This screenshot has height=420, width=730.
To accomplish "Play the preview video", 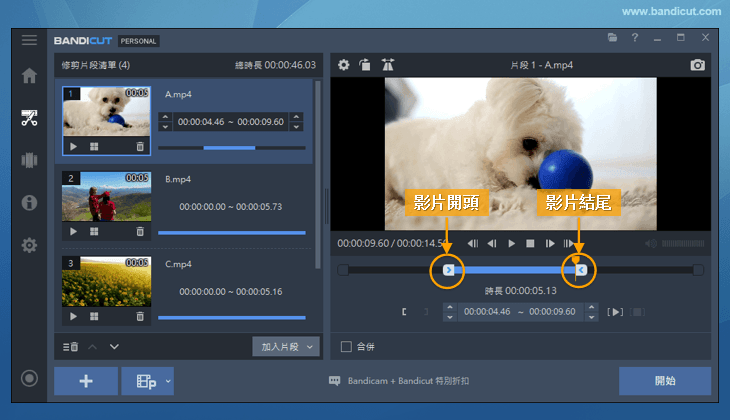I will point(511,243).
